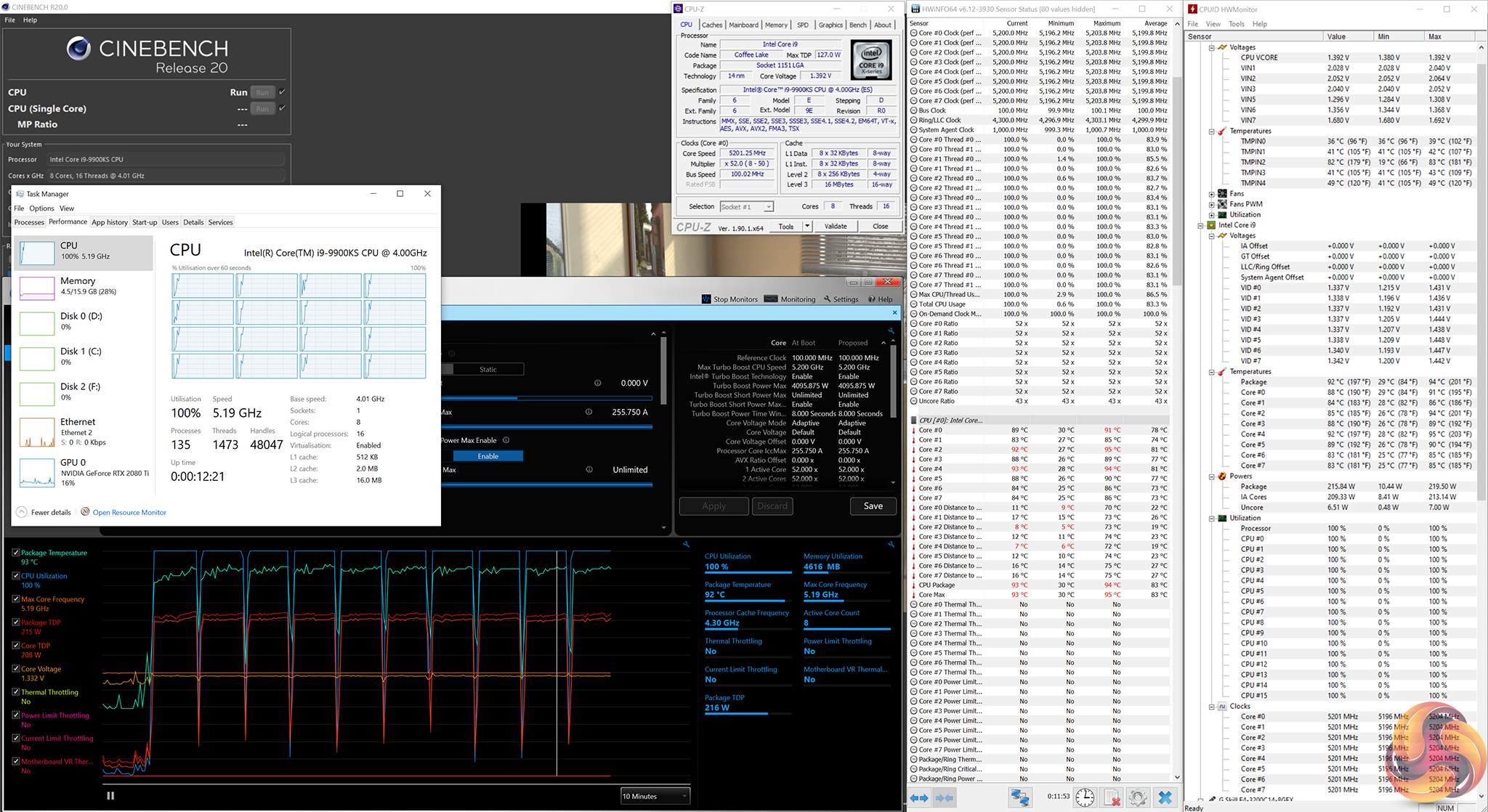The width and height of the screenshot is (1488, 812).
Task: Click HWiNFO expand columns arrows icon
Action: click(x=919, y=797)
